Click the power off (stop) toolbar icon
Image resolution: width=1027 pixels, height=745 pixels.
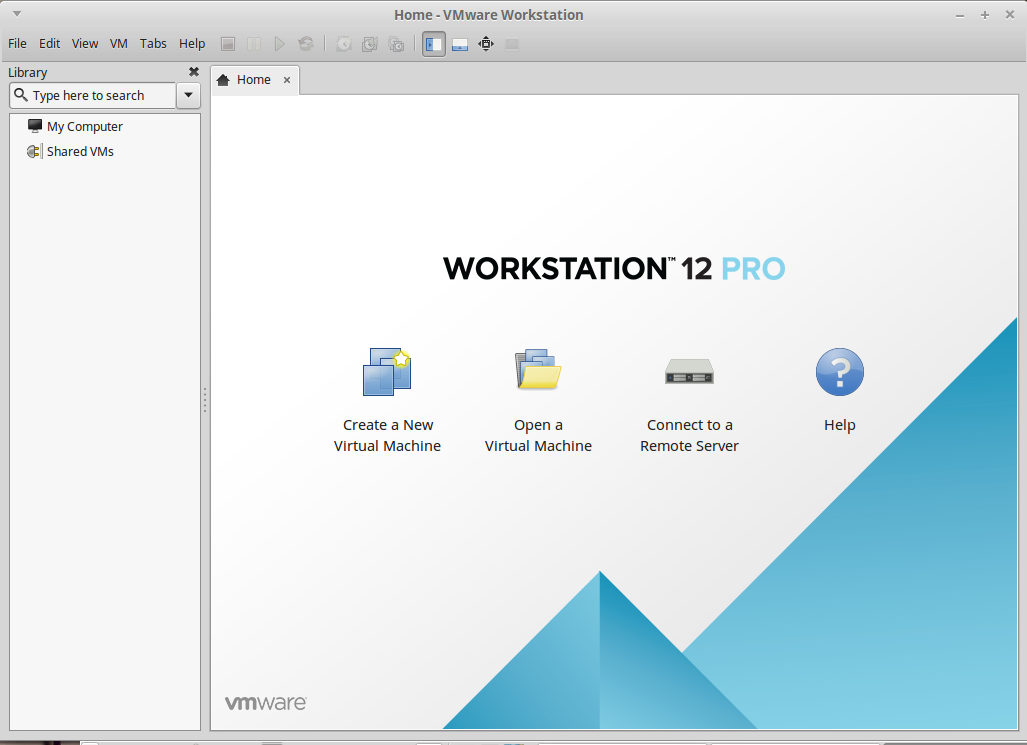pyautogui.click(x=228, y=44)
